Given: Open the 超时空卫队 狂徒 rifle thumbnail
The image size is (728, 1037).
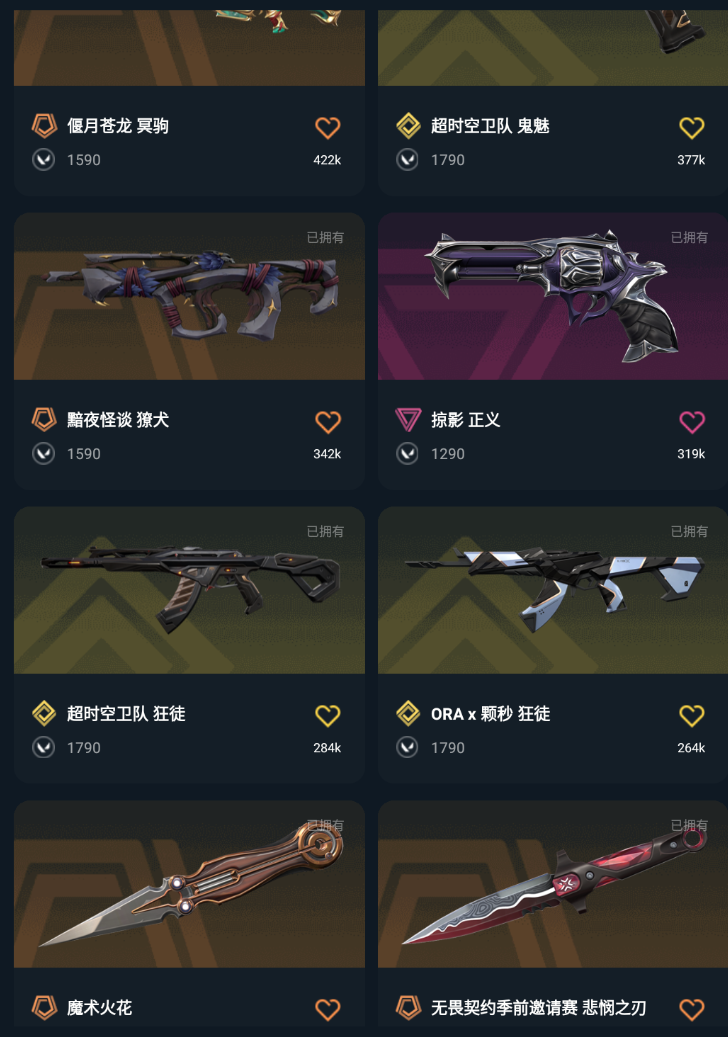Looking at the screenshot, I should coord(189,590).
